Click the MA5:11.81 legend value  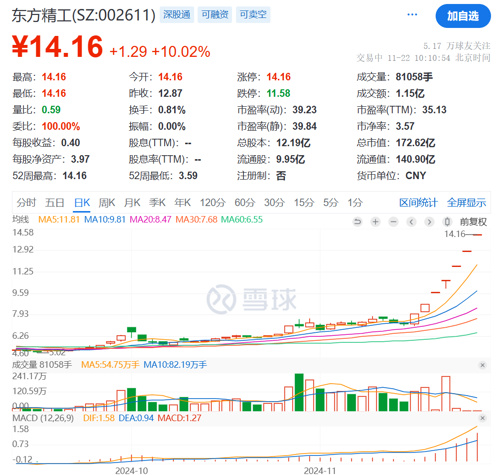tap(59, 220)
